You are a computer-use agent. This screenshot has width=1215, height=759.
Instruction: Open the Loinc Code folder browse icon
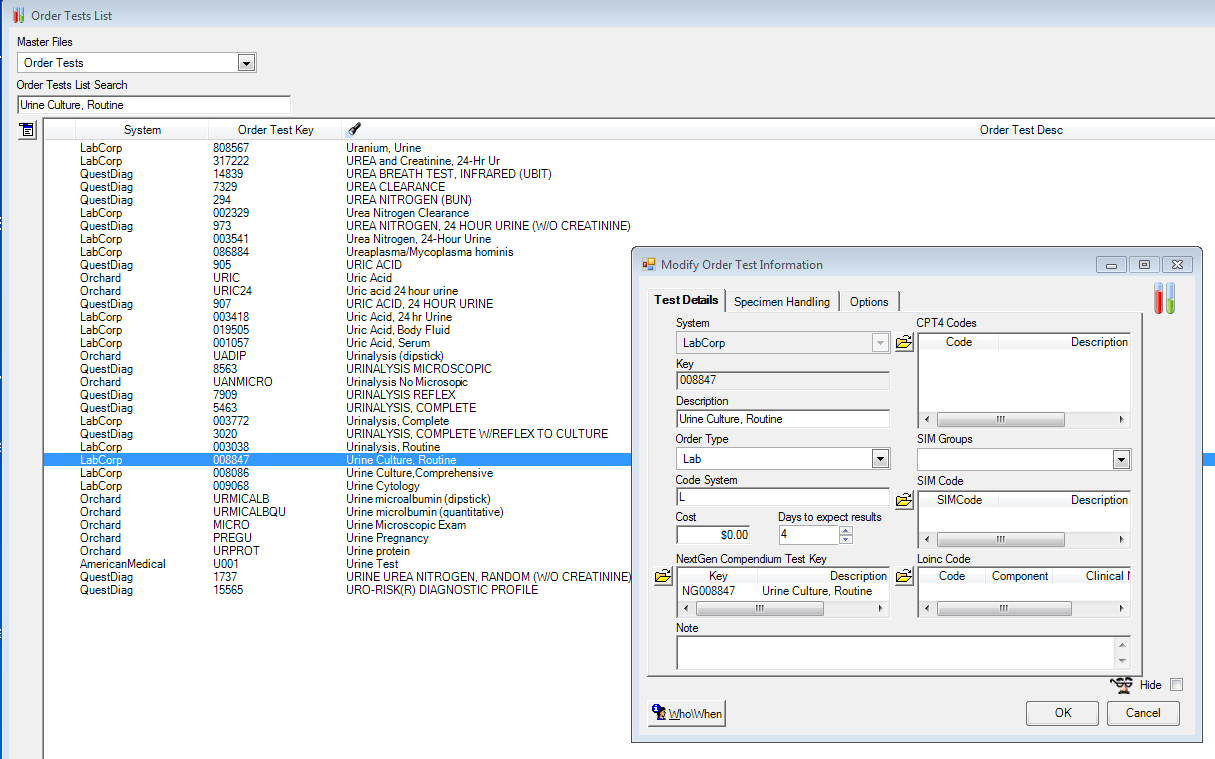pyautogui.click(x=904, y=576)
